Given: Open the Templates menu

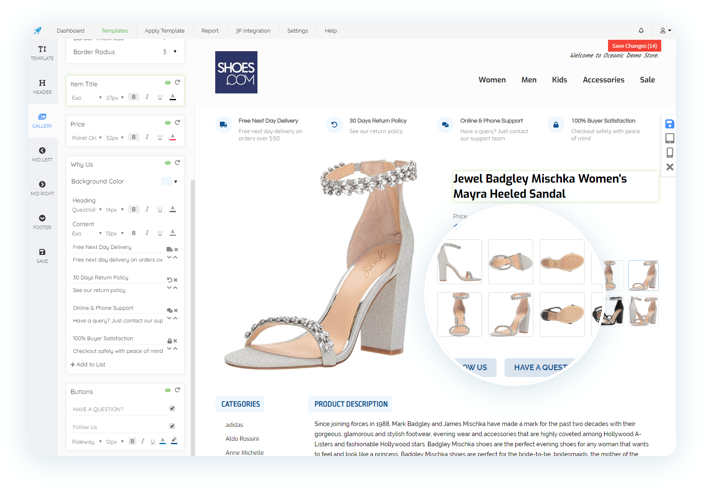Looking at the screenshot, I should pyautogui.click(x=114, y=31).
